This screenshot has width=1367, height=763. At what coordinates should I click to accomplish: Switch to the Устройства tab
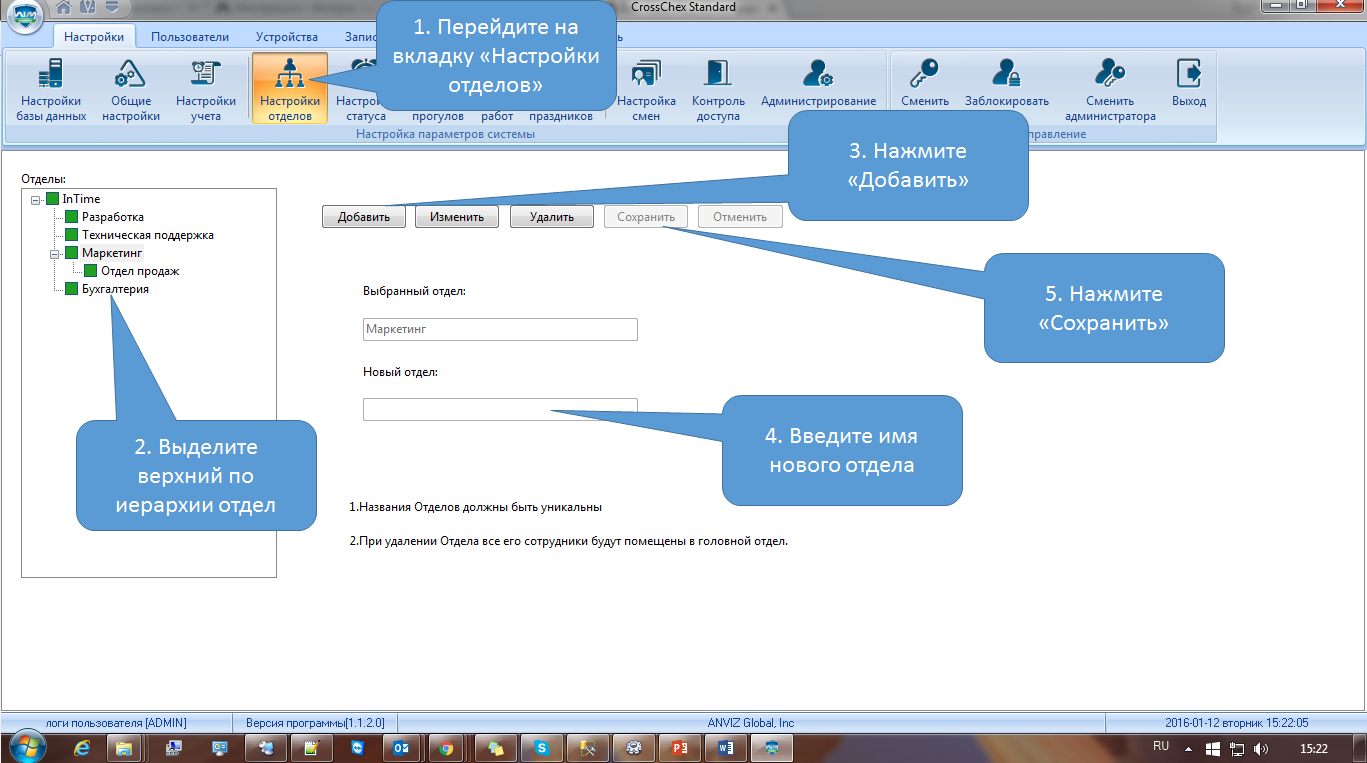[286, 37]
